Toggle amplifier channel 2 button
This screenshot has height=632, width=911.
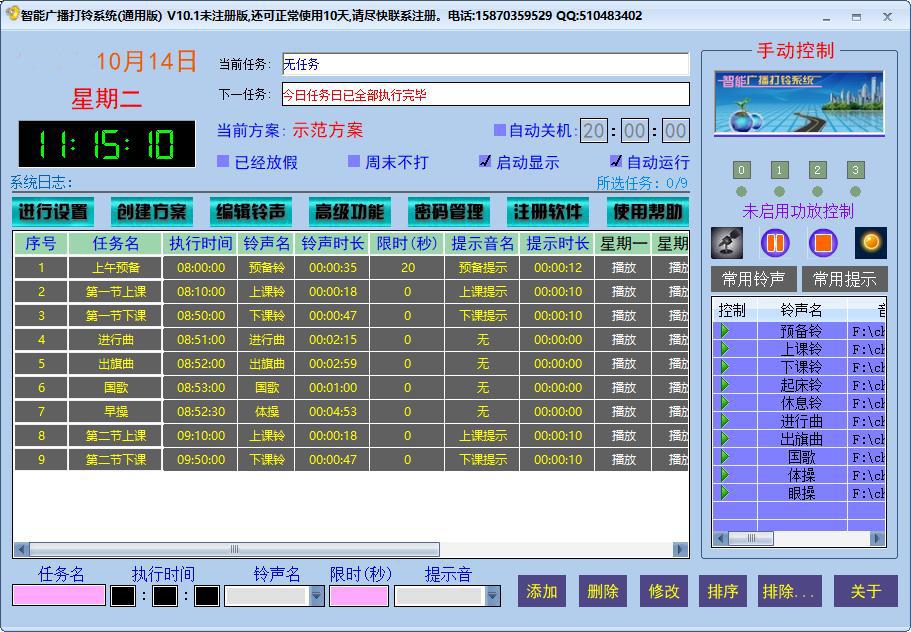817,170
